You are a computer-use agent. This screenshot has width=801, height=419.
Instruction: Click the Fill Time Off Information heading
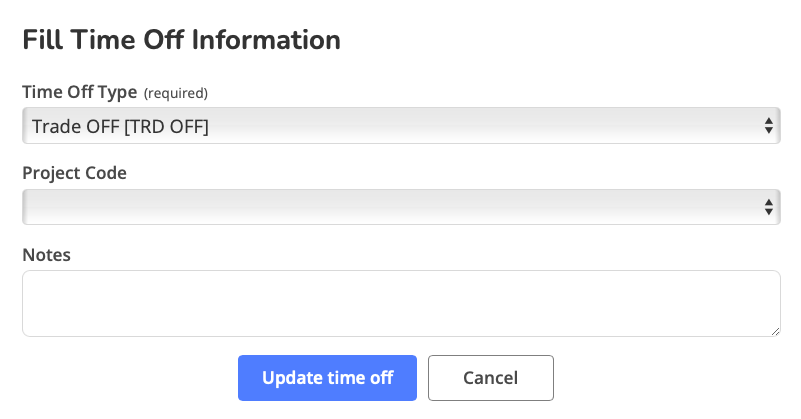[x=181, y=40]
